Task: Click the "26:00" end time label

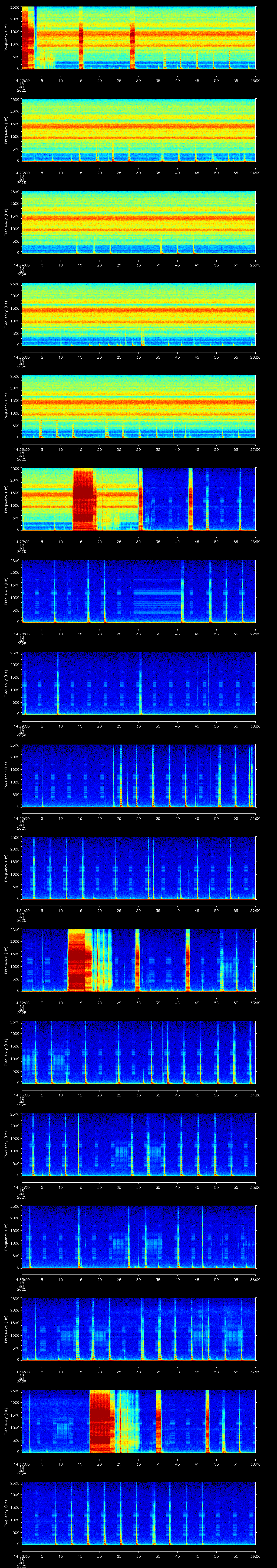Action: (256, 357)
